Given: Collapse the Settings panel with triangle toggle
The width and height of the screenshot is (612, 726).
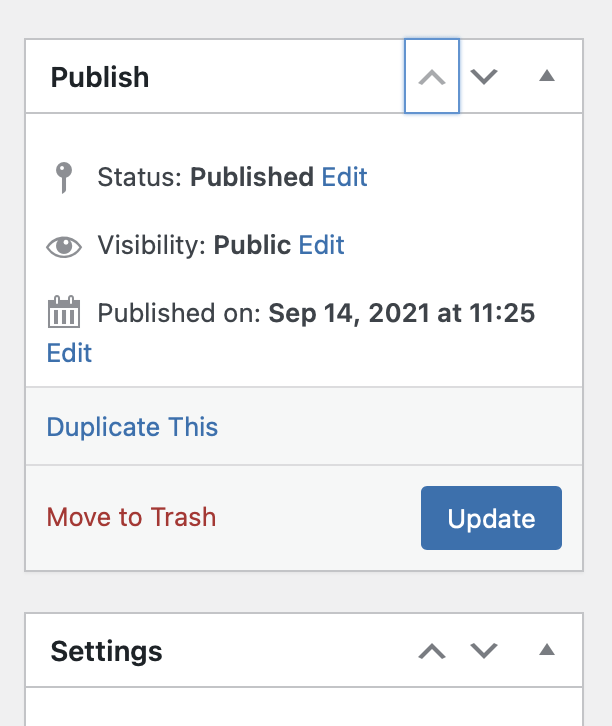Looking at the screenshot, I should (546, 650).
